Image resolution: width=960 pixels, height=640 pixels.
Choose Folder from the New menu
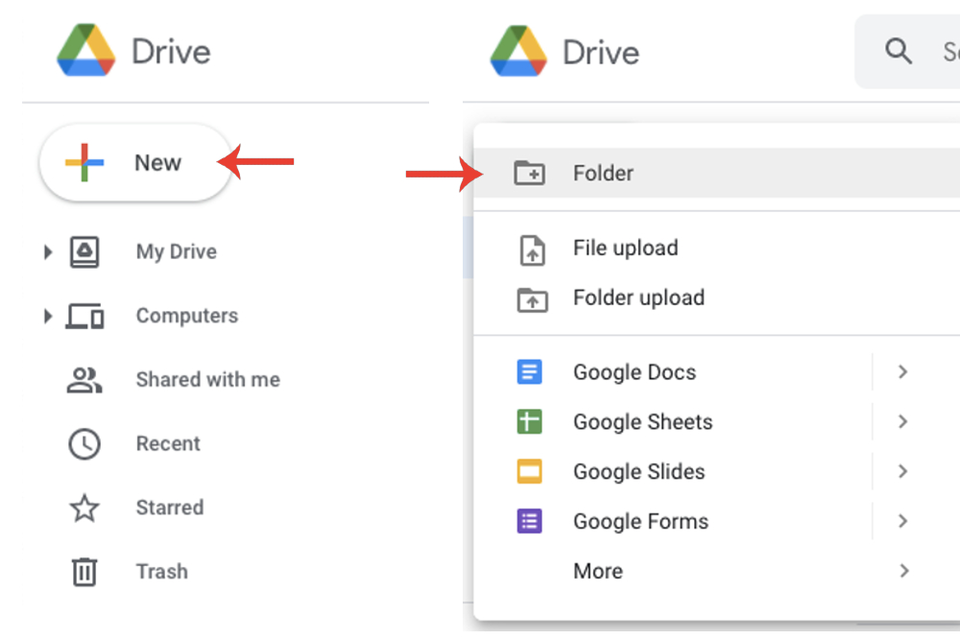[603, 173]
